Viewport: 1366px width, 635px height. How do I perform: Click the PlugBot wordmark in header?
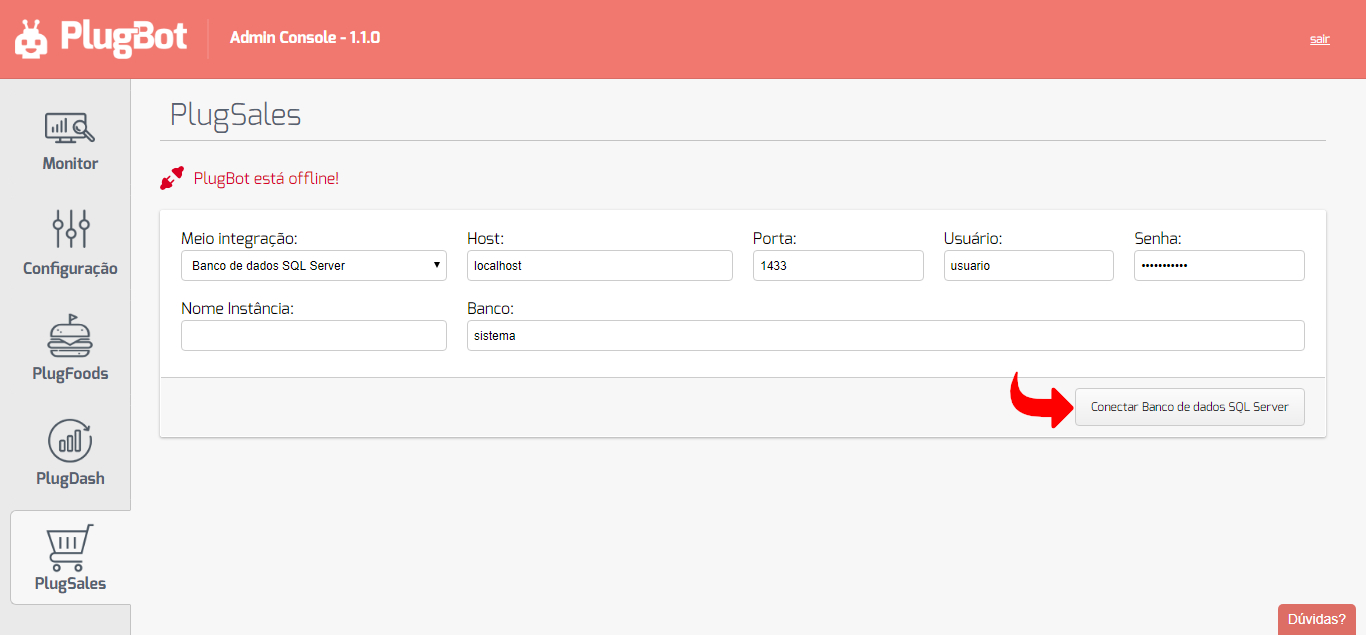click(x=123, y=37)
